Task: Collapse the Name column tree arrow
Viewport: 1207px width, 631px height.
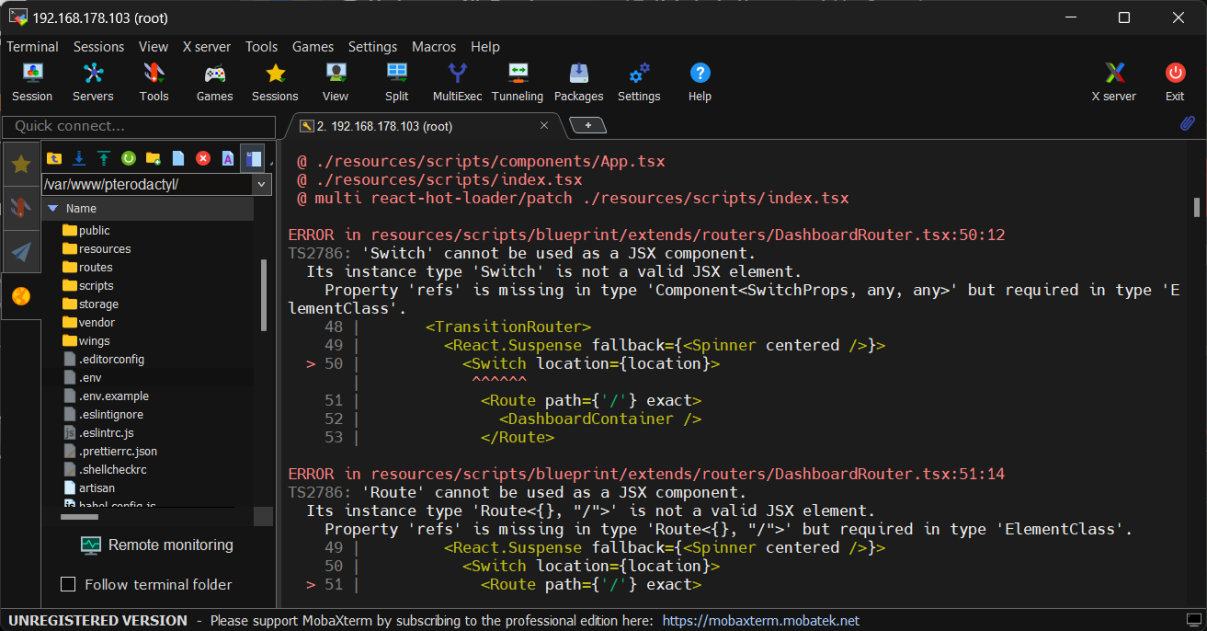Action: pyautogui.click(x=53, y=209)
